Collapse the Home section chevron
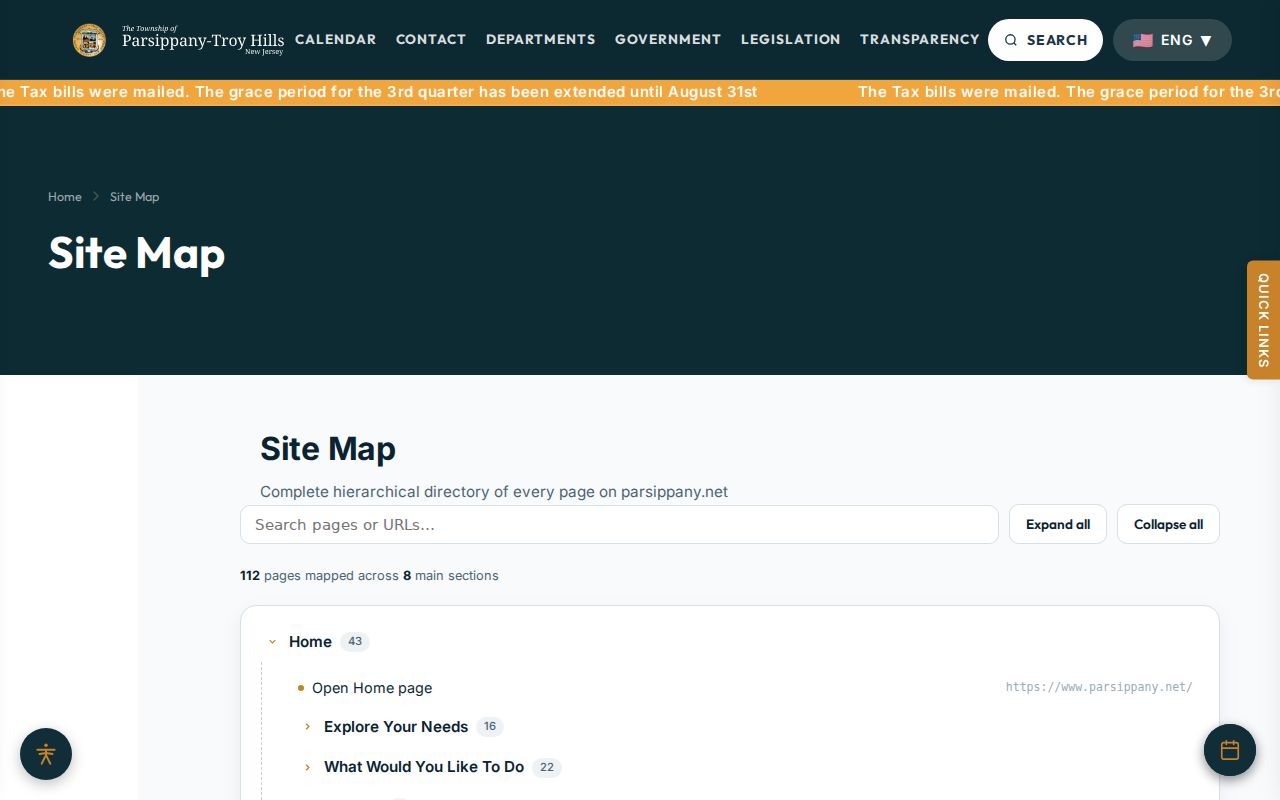 (x=272, y=642)
